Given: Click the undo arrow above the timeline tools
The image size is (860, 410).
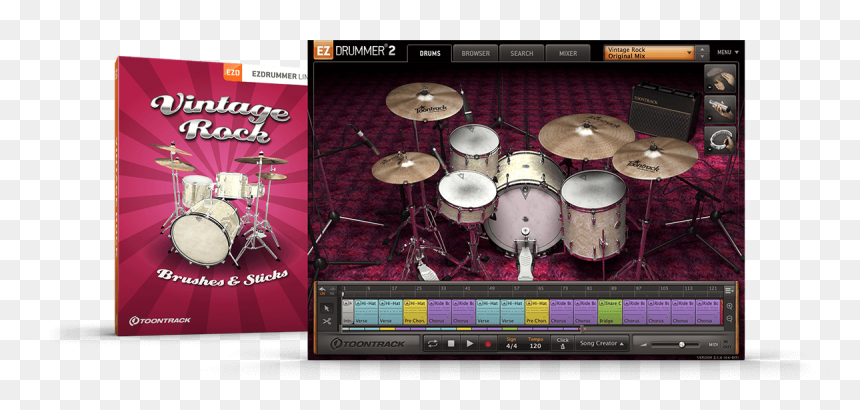Looking at the screenshot, I should click(x=323, y=289).
